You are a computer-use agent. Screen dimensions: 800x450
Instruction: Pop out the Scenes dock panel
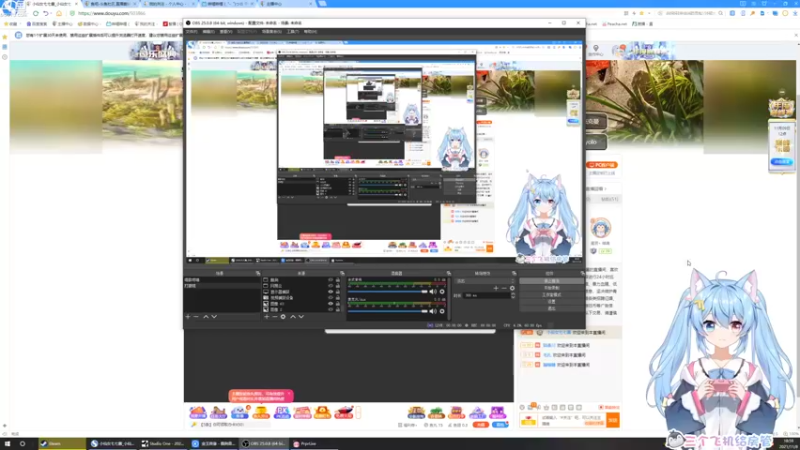point(258,273)
